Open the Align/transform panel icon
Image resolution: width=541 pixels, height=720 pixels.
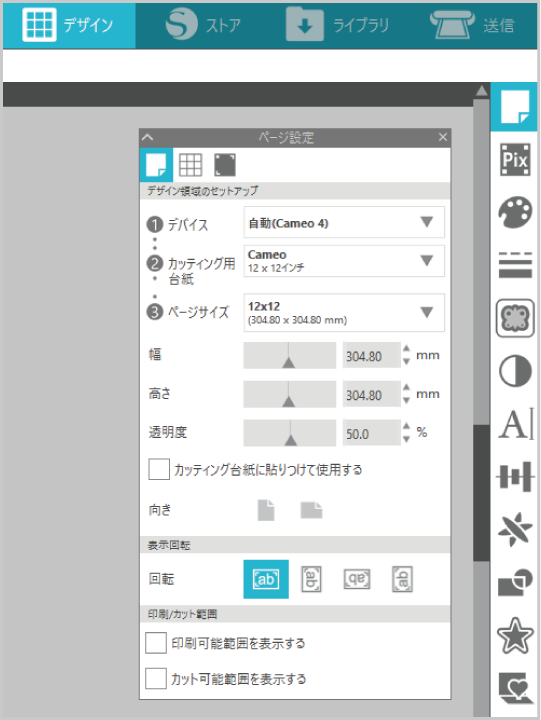point(515,477)
